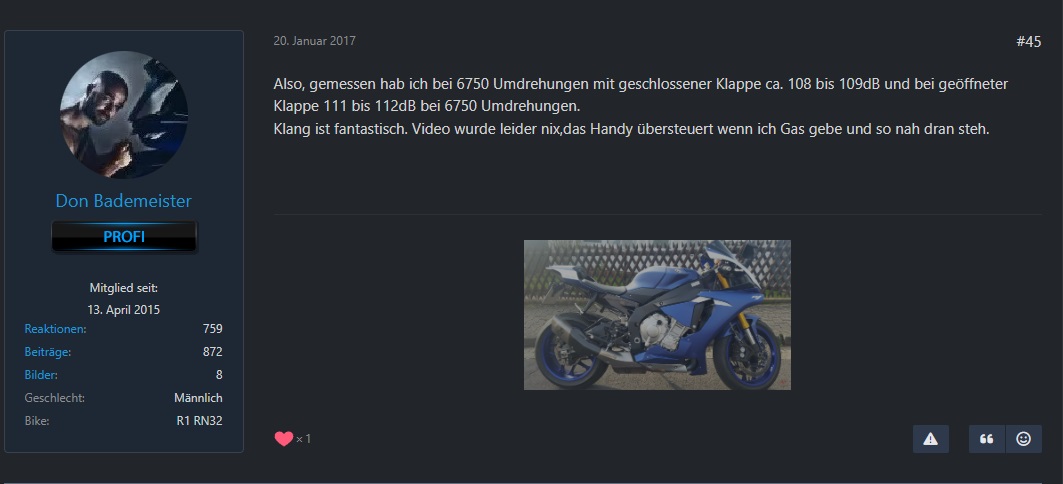The height and width of the screenshot is (484, 1063).
Task: Click the 8 images count
Action: (219, 375)
